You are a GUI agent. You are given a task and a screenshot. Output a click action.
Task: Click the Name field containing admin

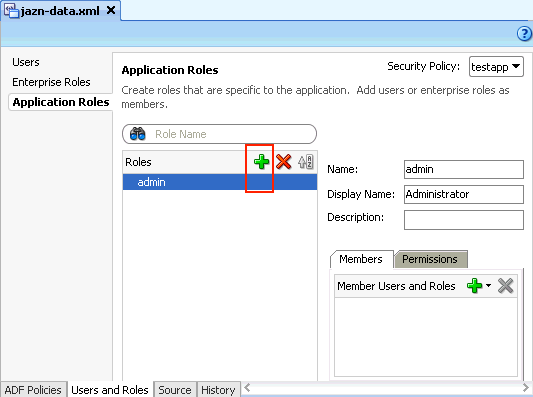(464, 169)
